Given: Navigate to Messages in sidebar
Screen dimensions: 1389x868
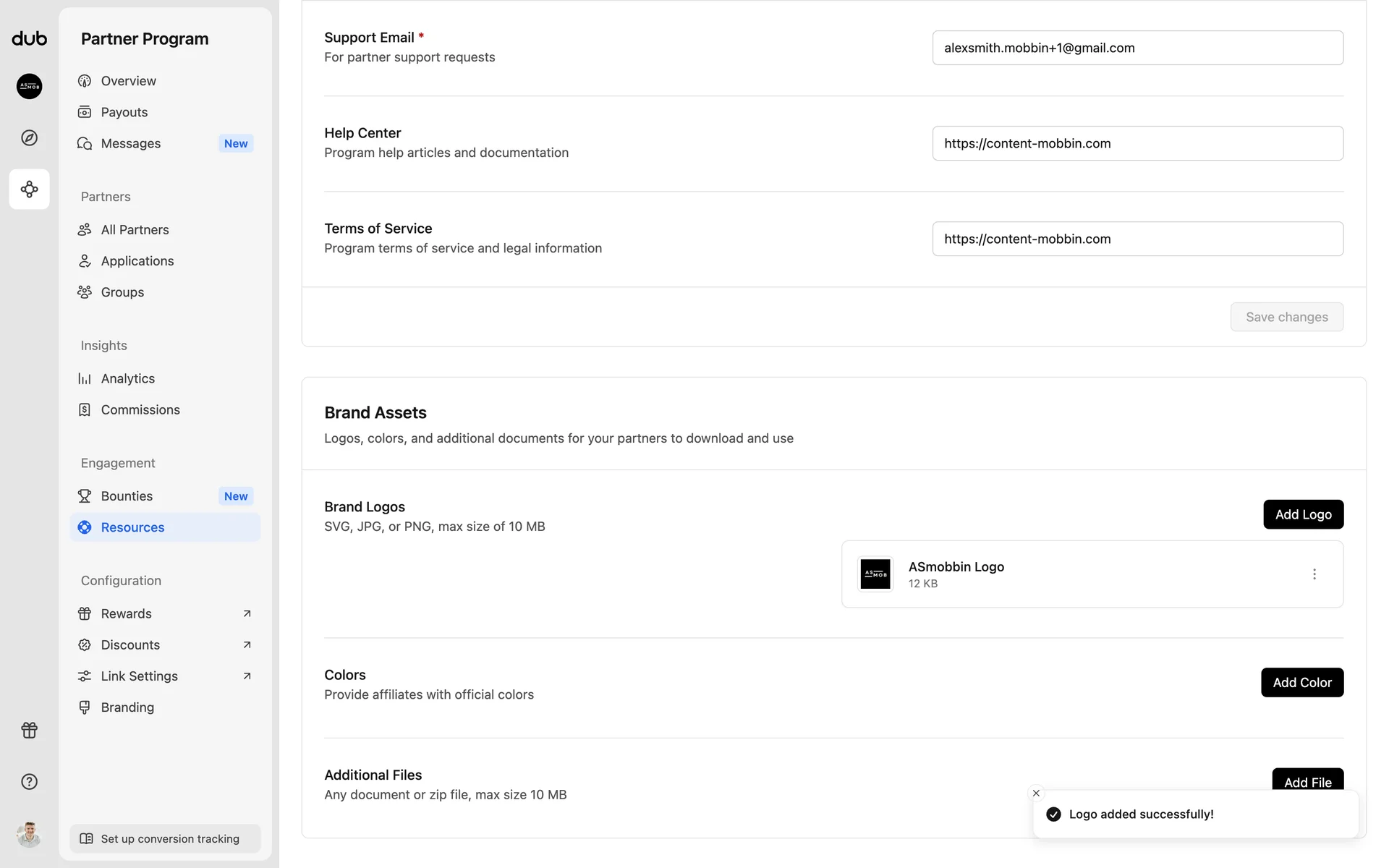Looking at the screenshot, I should coord(131,143).
